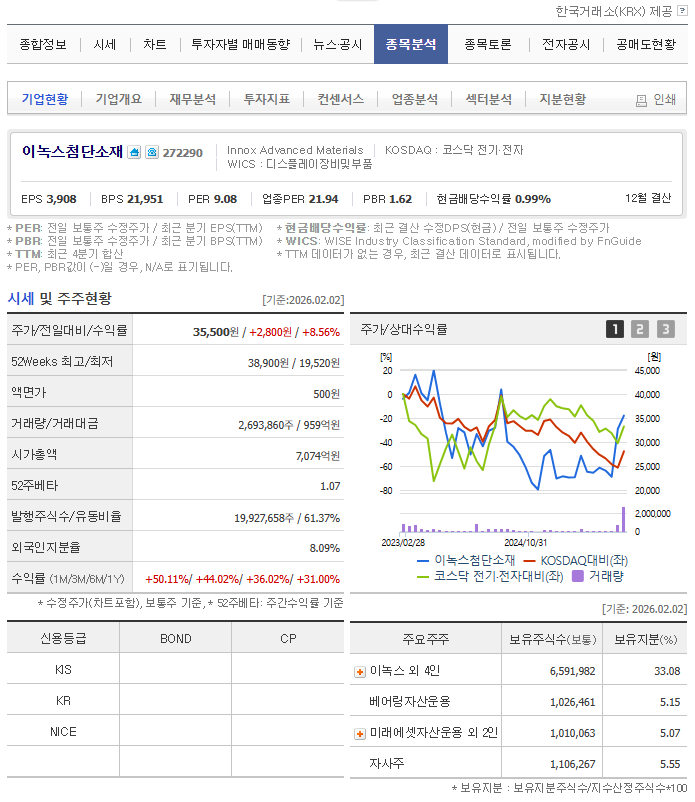Click the 보유주식수(보통) column header
The height and width of the screenshot is (802, 695).
coord(552,639)
